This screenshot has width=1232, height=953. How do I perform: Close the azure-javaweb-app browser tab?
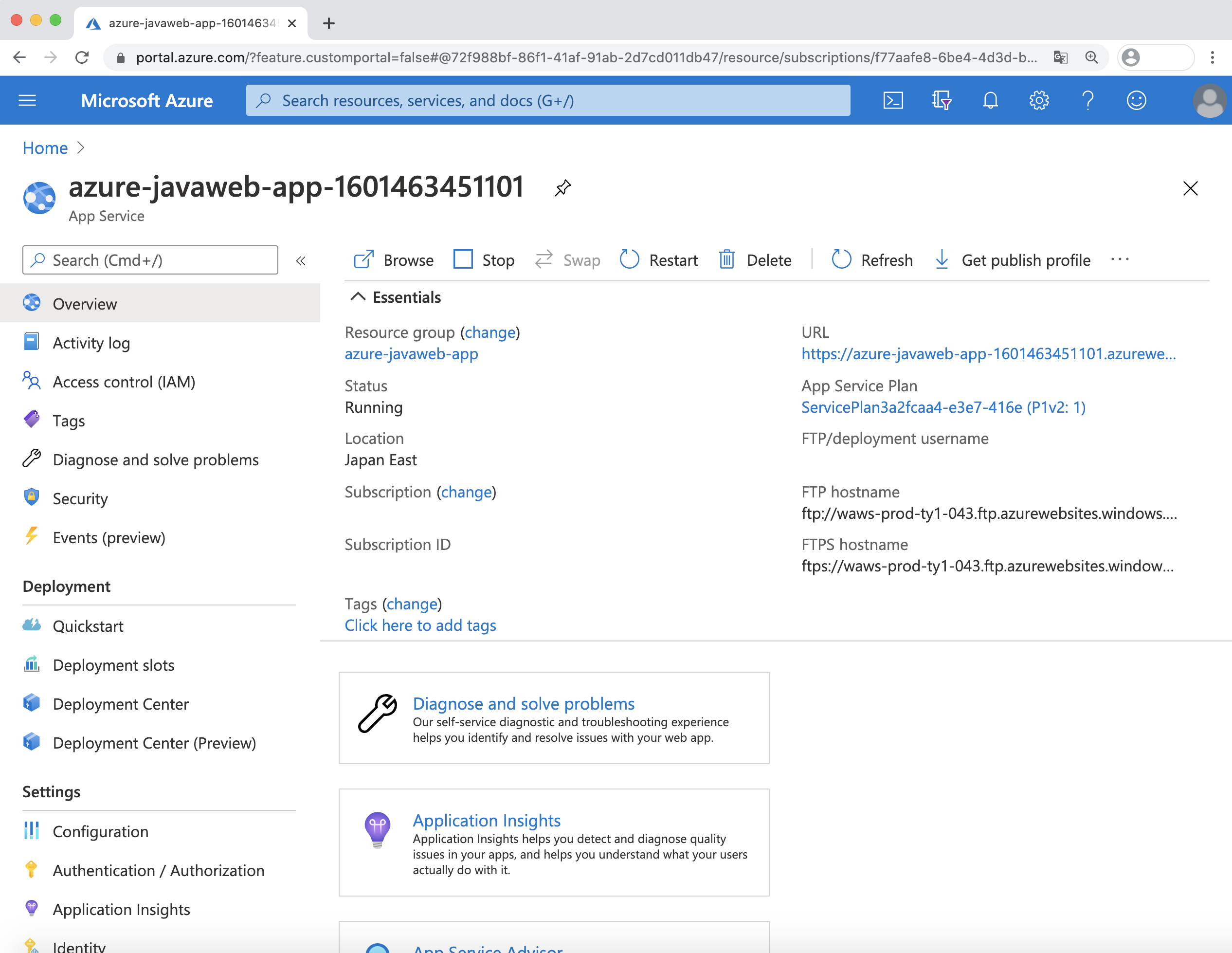[291, 23]
